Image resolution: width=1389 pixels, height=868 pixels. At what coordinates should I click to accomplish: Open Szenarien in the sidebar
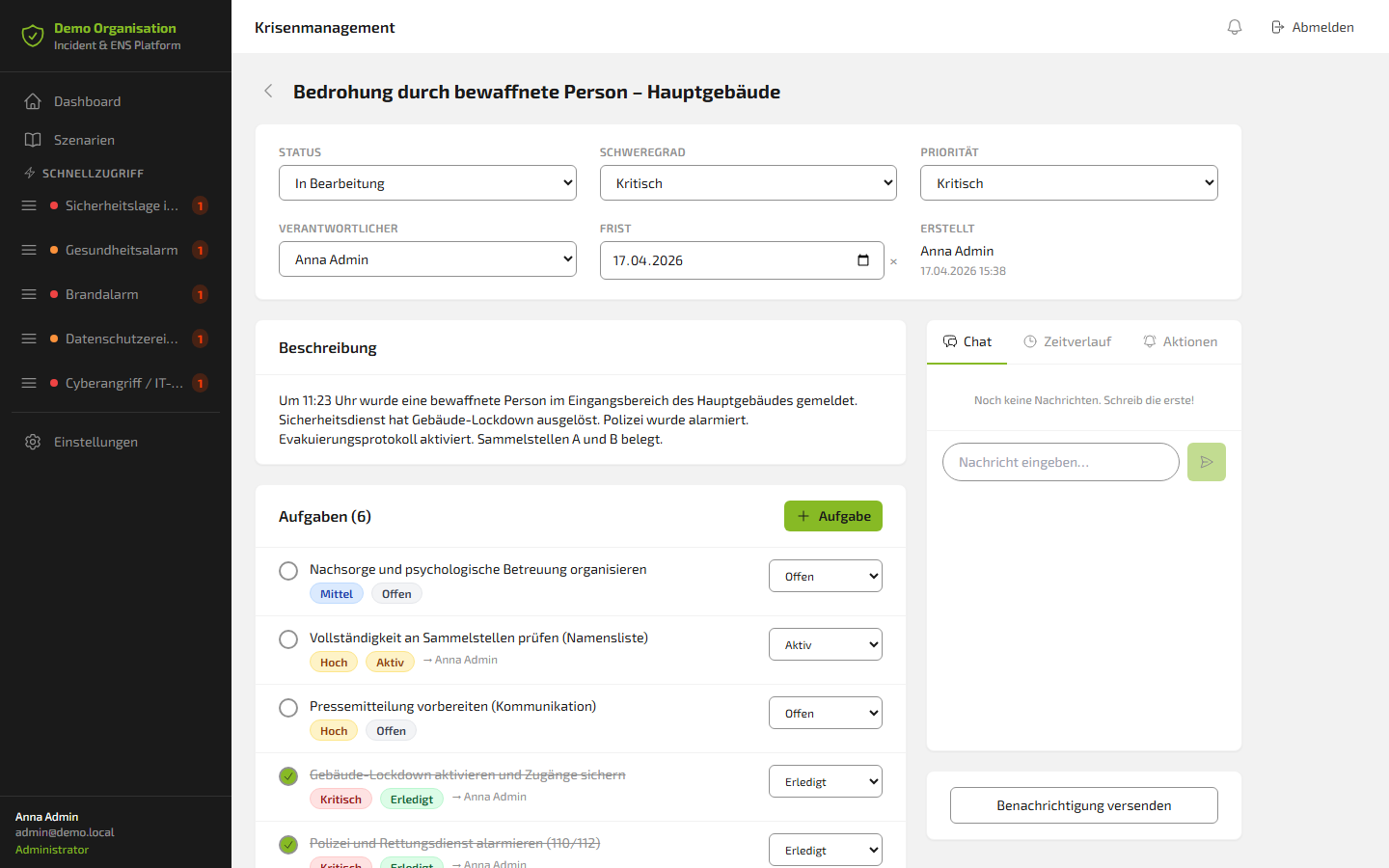click(x=116, y=140)
